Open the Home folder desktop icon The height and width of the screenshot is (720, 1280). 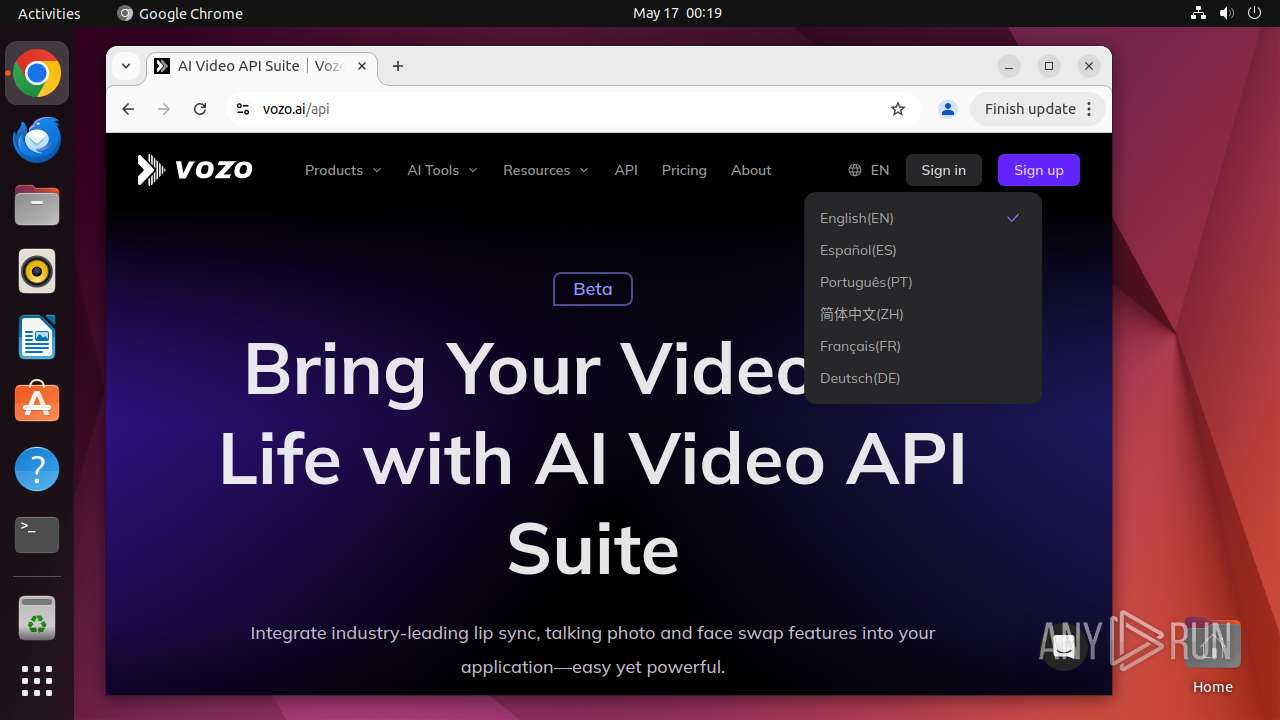(1212, 655)
